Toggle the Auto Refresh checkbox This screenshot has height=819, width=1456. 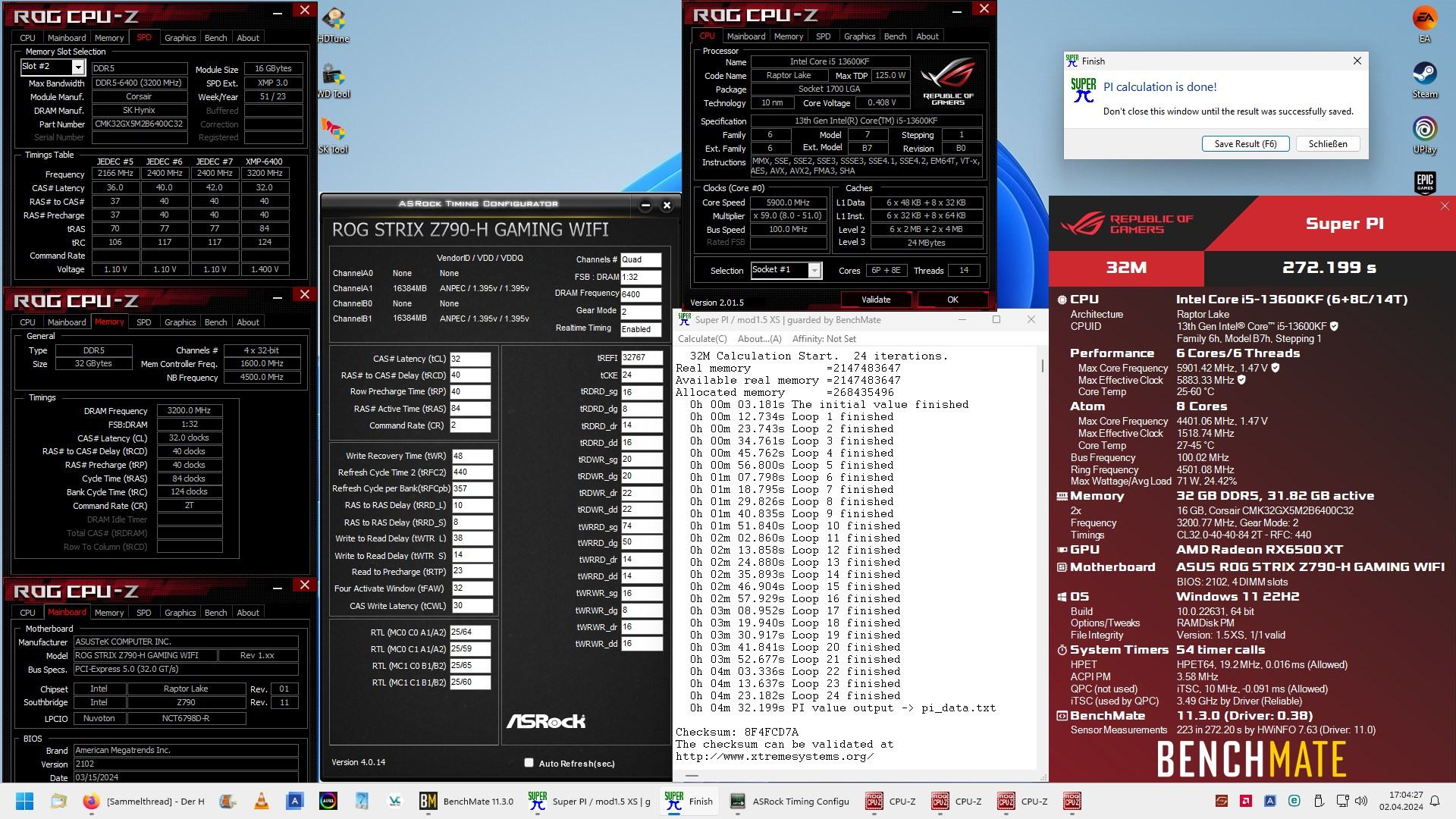pos(529,763)
